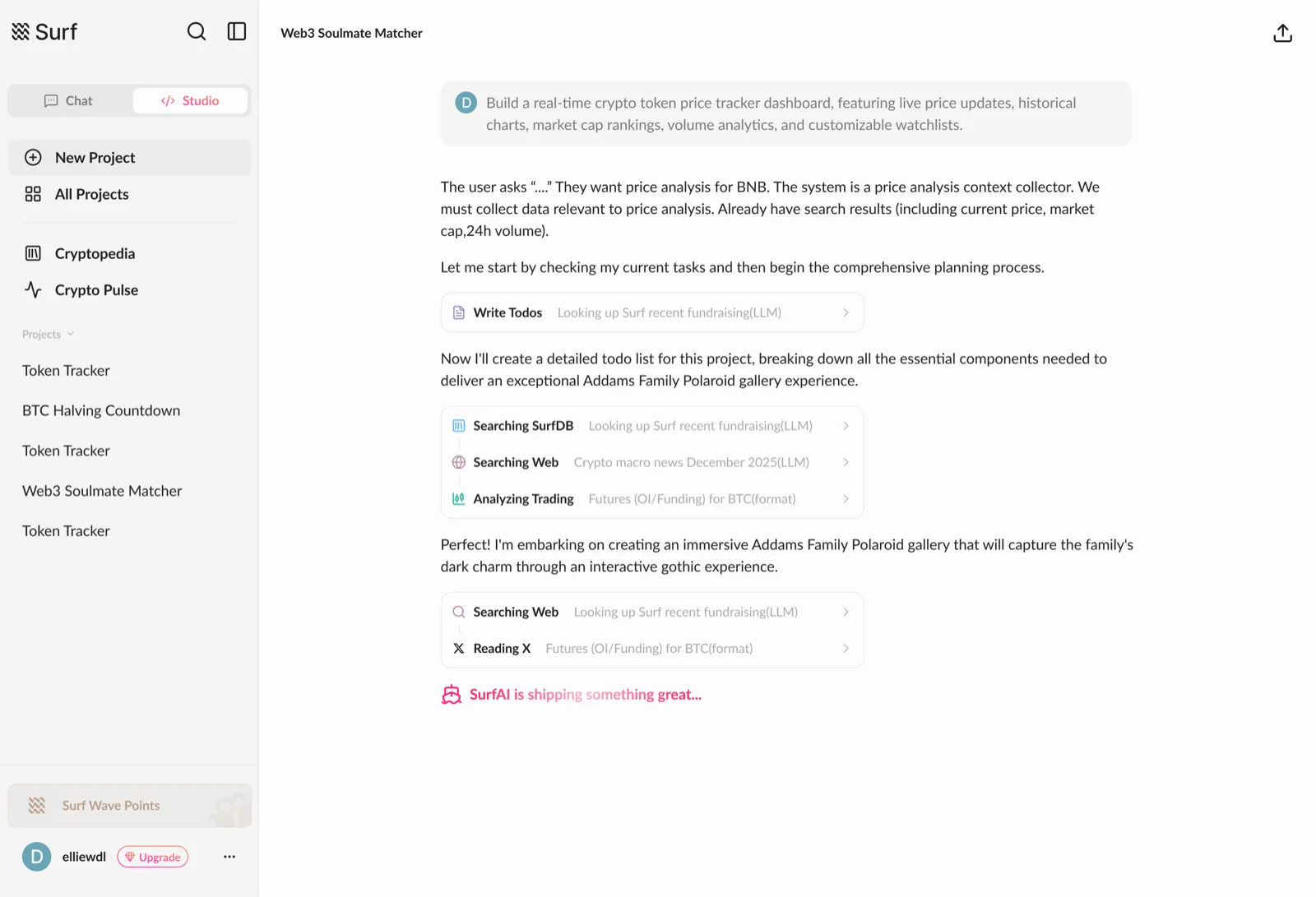Click the Surf logo
The height and width of the screenshot is (897, 1316).
44,31
